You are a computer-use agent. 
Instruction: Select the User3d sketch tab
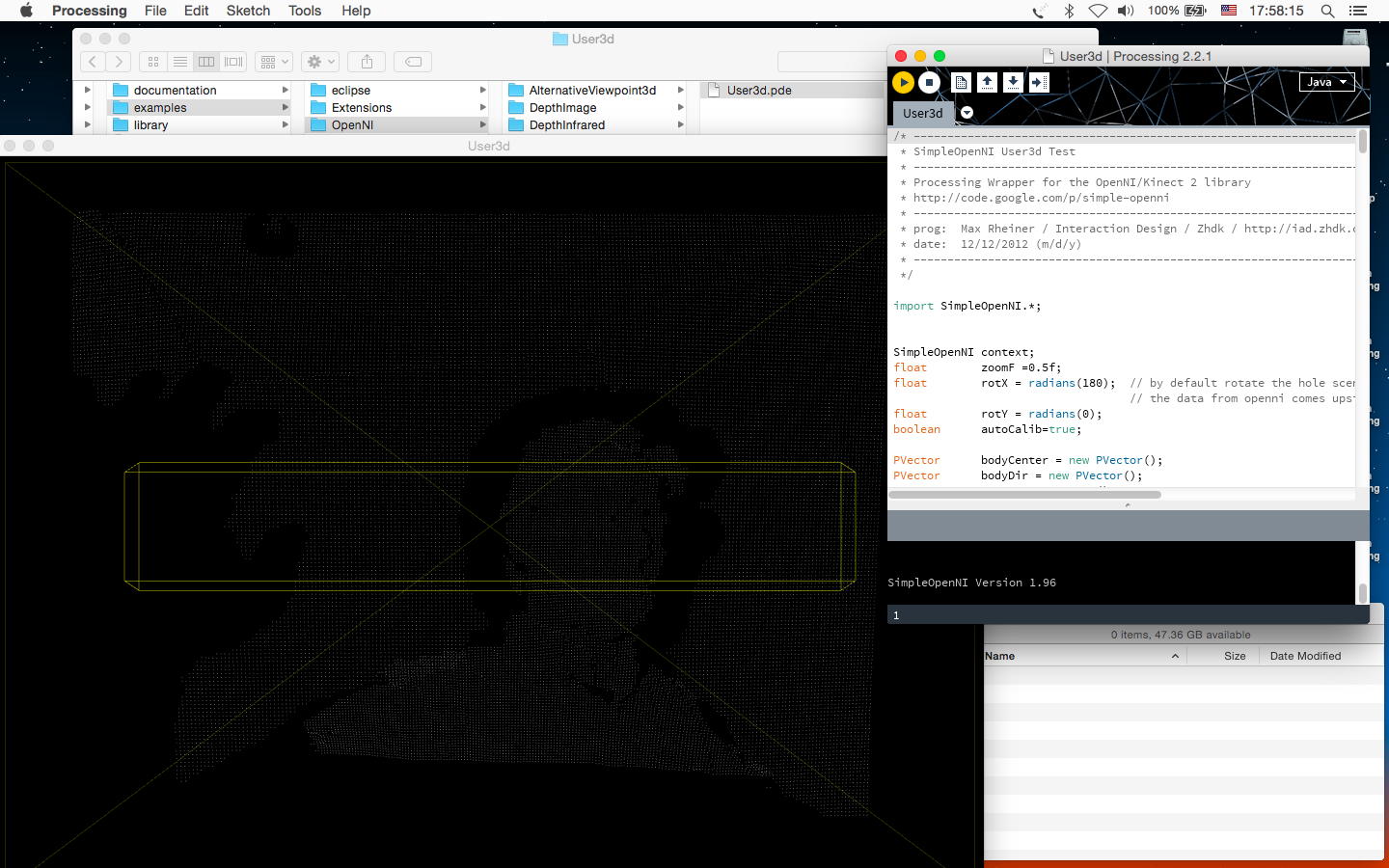[923, 113]
